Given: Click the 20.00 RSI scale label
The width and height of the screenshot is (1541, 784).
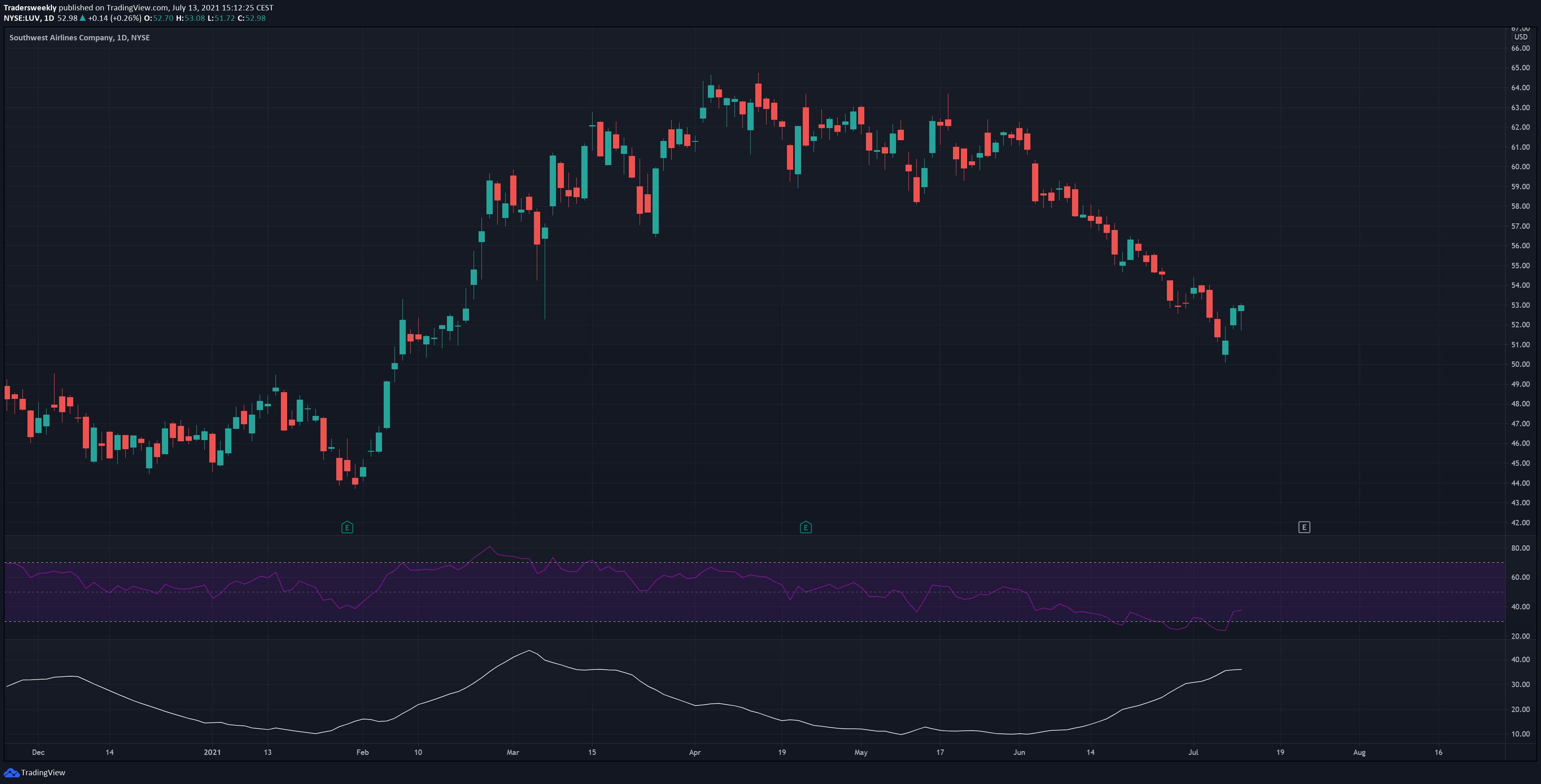Looking at the screenshot, I should (x=1520, y=636).
